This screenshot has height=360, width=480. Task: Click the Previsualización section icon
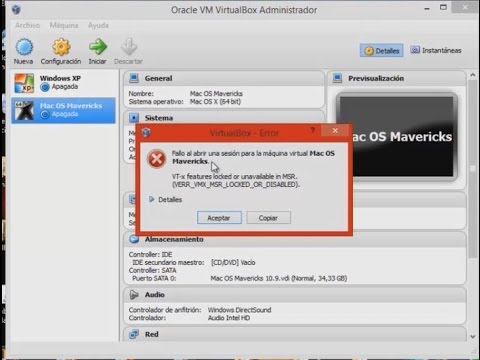337,78
